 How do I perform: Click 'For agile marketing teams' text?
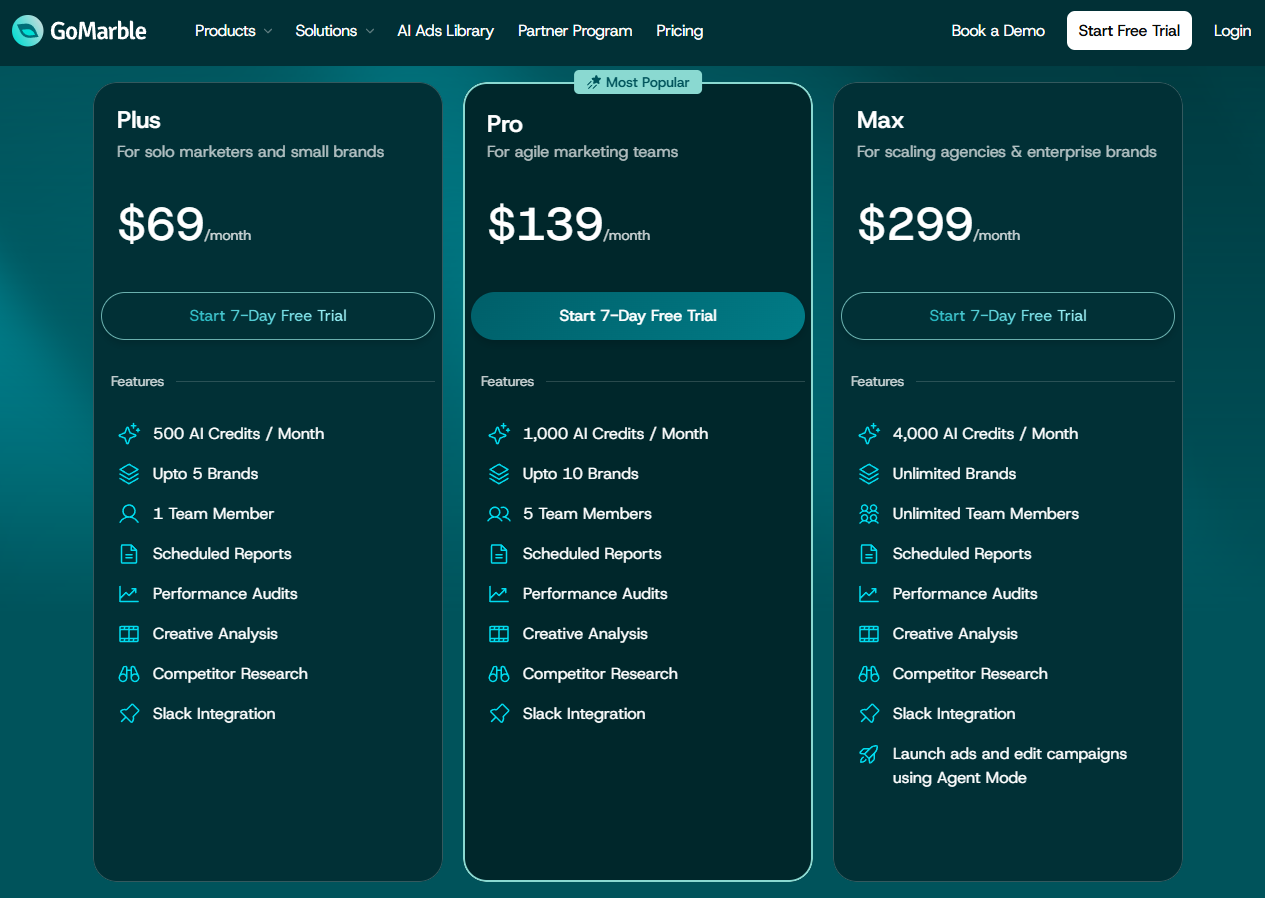(x=583, y=152)
